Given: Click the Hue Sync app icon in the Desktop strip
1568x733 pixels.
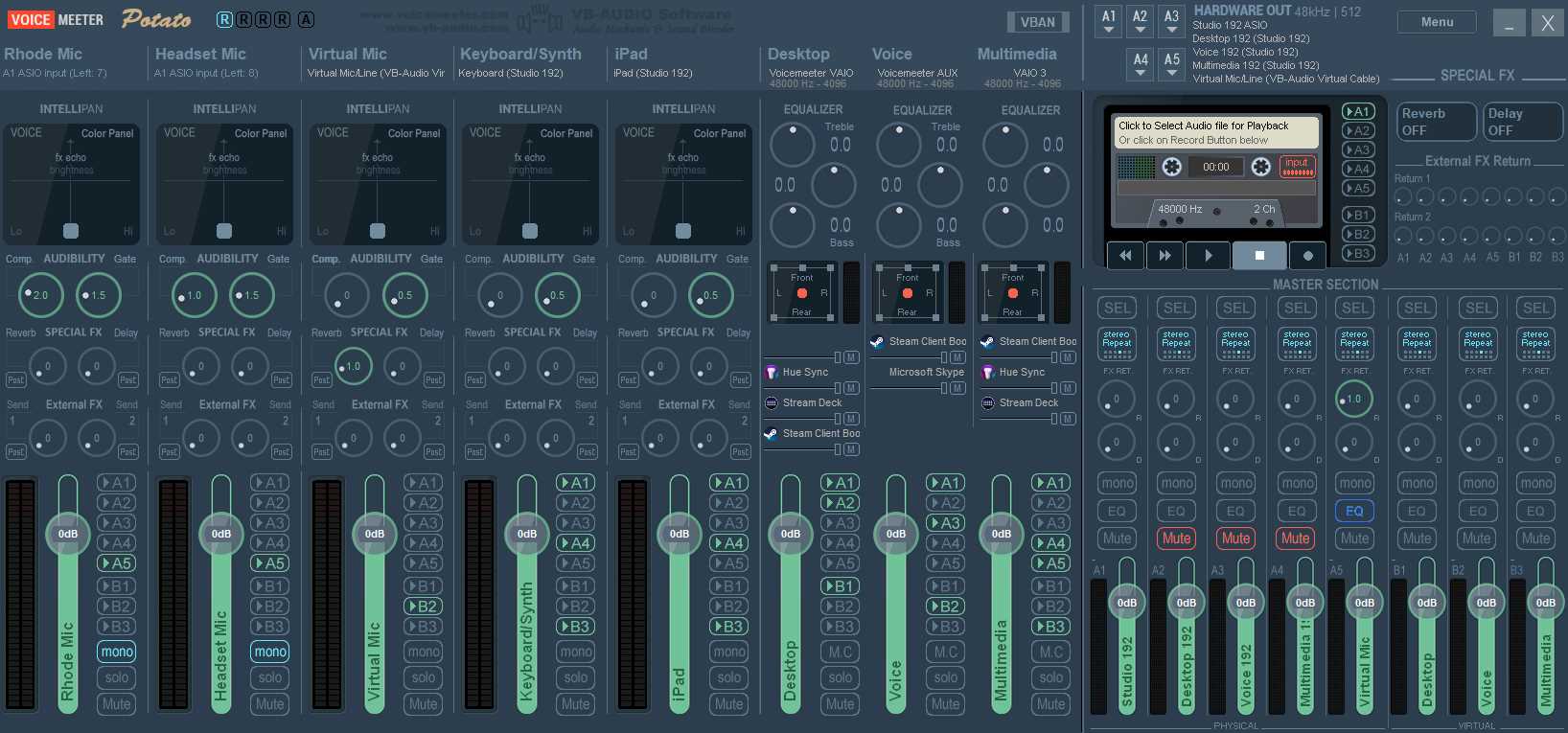Looking at the screenshot, I should (772, 372).
